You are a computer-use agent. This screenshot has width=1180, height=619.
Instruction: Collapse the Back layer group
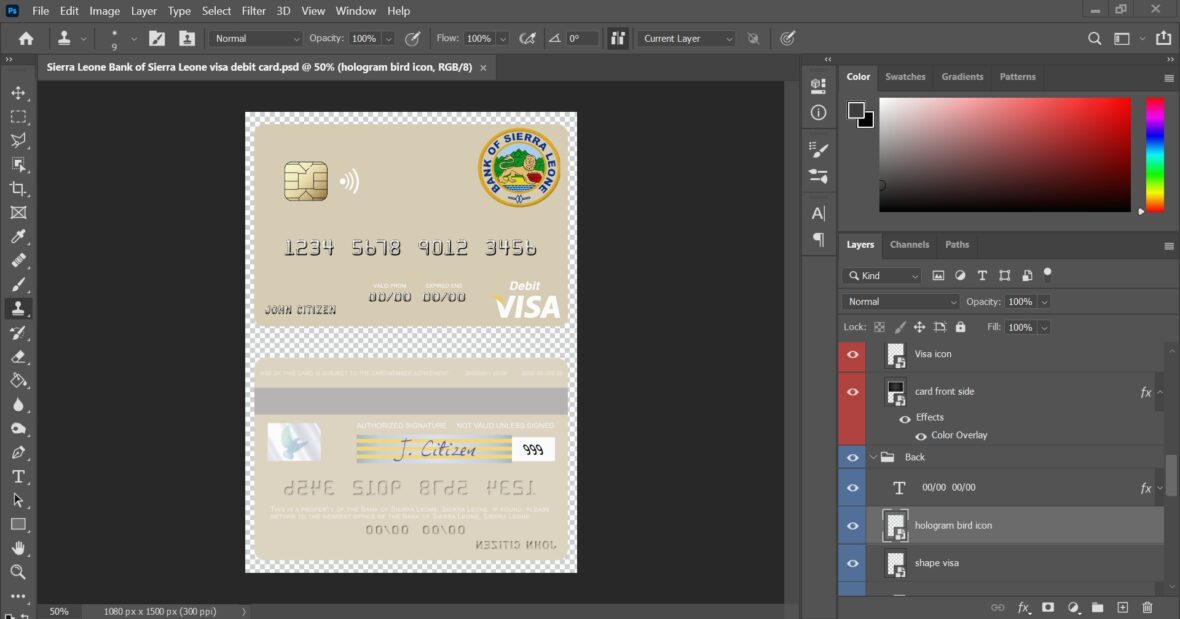coord(872,456)
